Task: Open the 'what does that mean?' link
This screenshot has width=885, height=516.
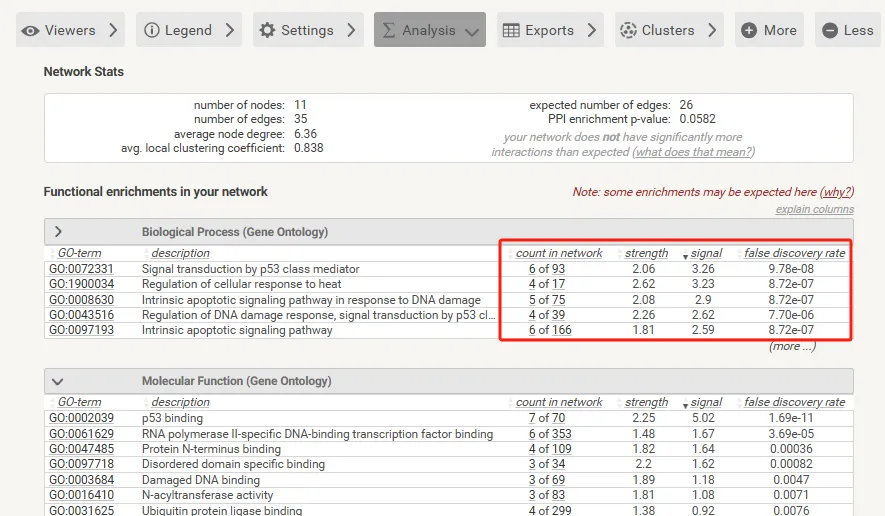Action: (693, 152)
